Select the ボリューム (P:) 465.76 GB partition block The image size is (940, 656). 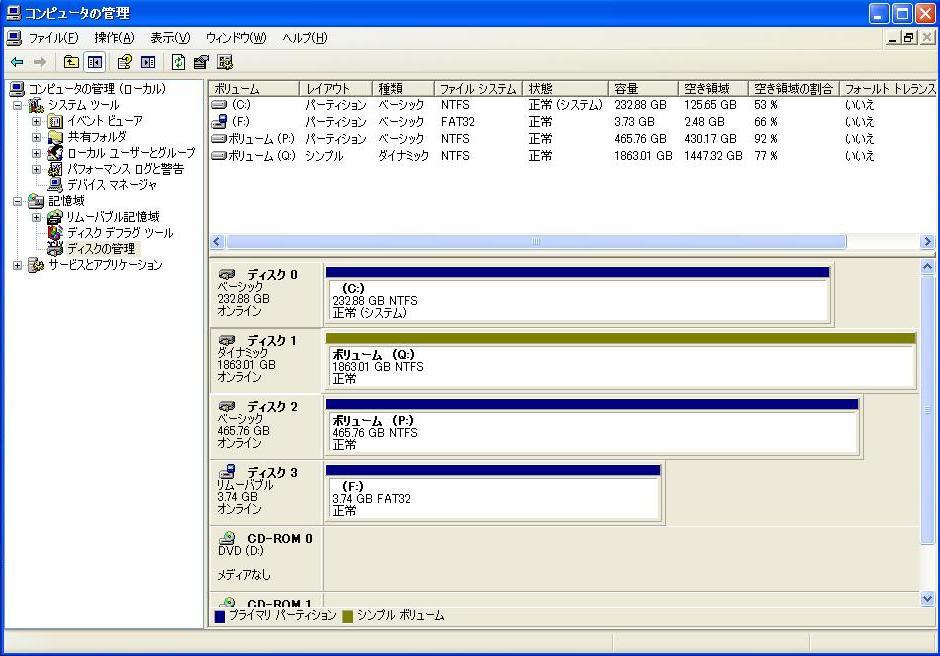(x=592, y=427)
